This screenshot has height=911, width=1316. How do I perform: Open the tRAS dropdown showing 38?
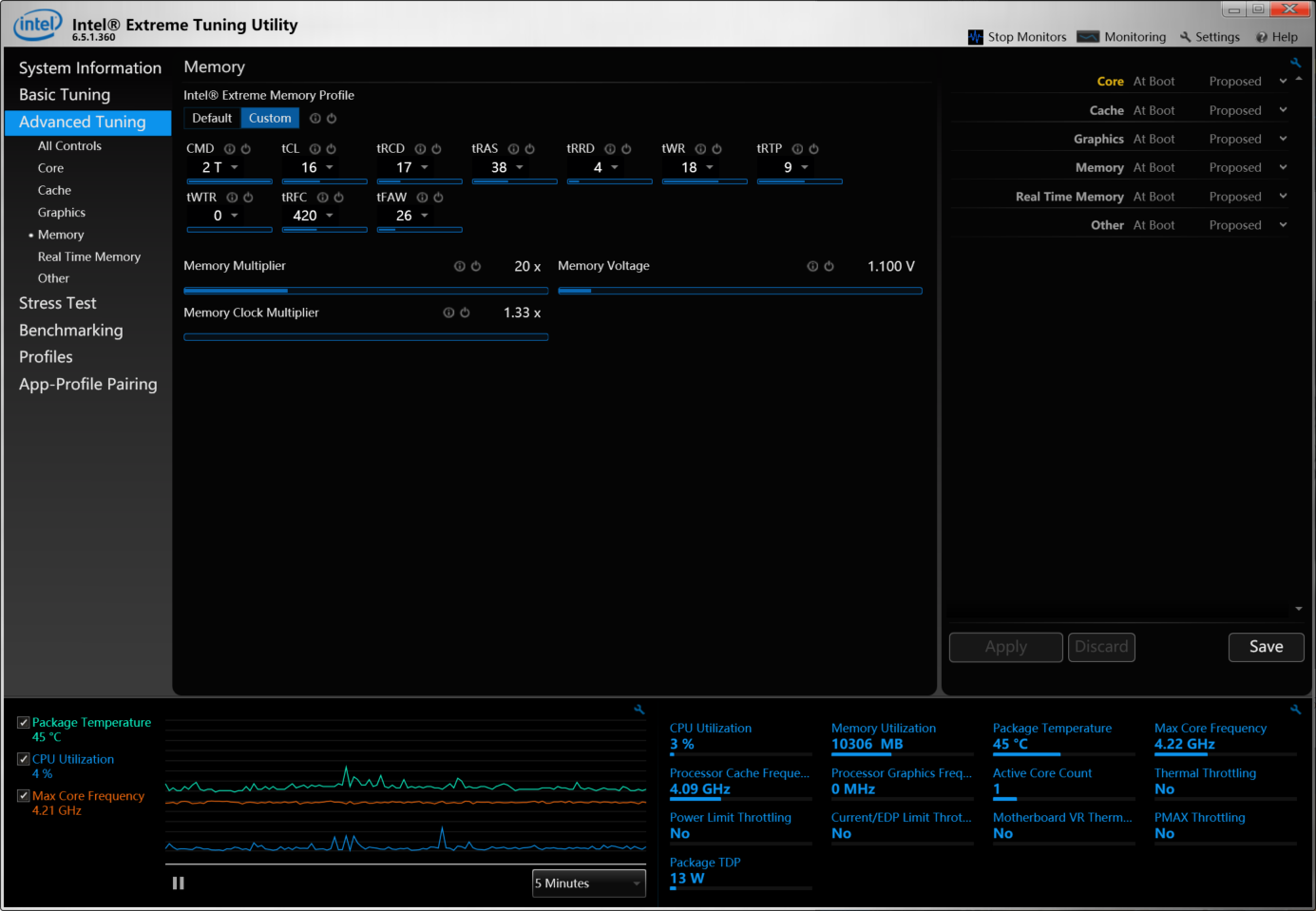(x=520, y=167)
